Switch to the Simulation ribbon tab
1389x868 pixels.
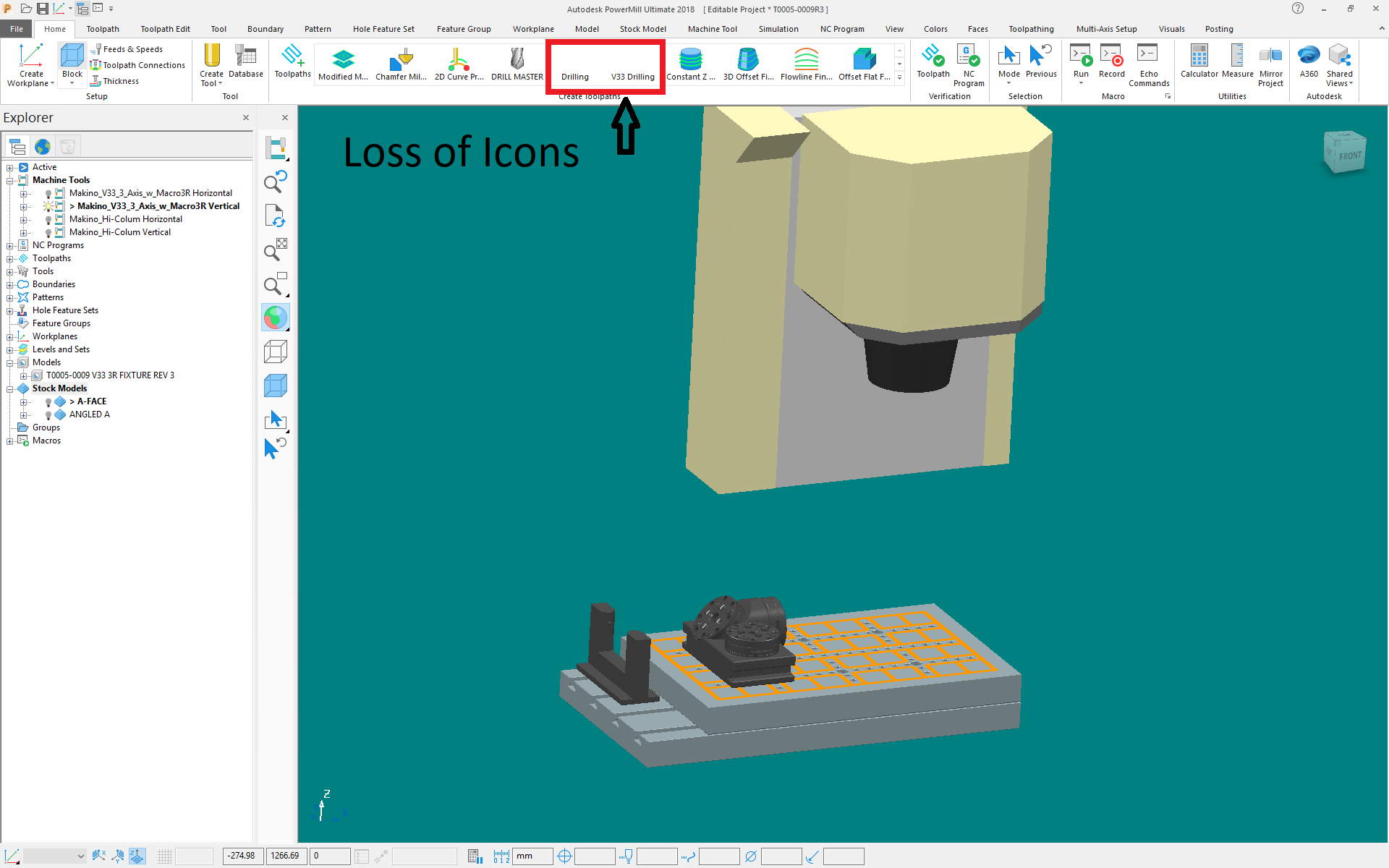[x=778, y=29]
